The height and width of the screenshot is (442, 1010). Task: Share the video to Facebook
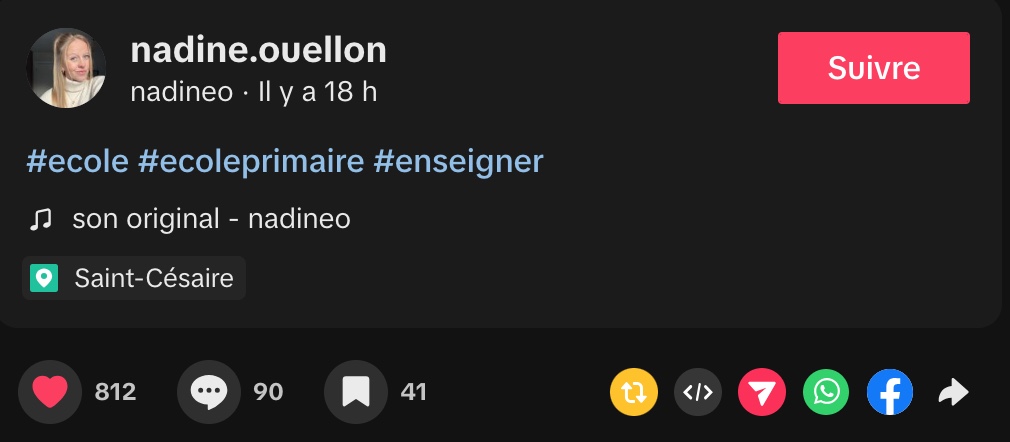click(x=890, y=393)
